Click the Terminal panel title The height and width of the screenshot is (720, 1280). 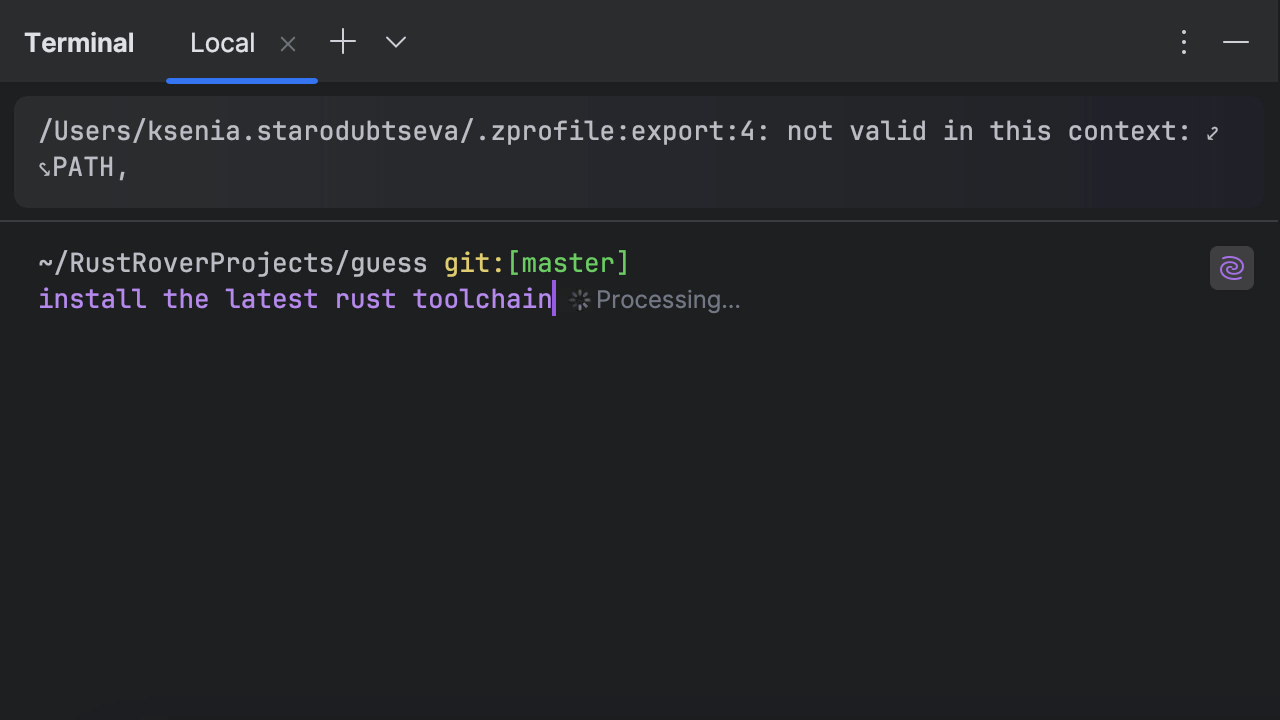(x=79, y=44)
